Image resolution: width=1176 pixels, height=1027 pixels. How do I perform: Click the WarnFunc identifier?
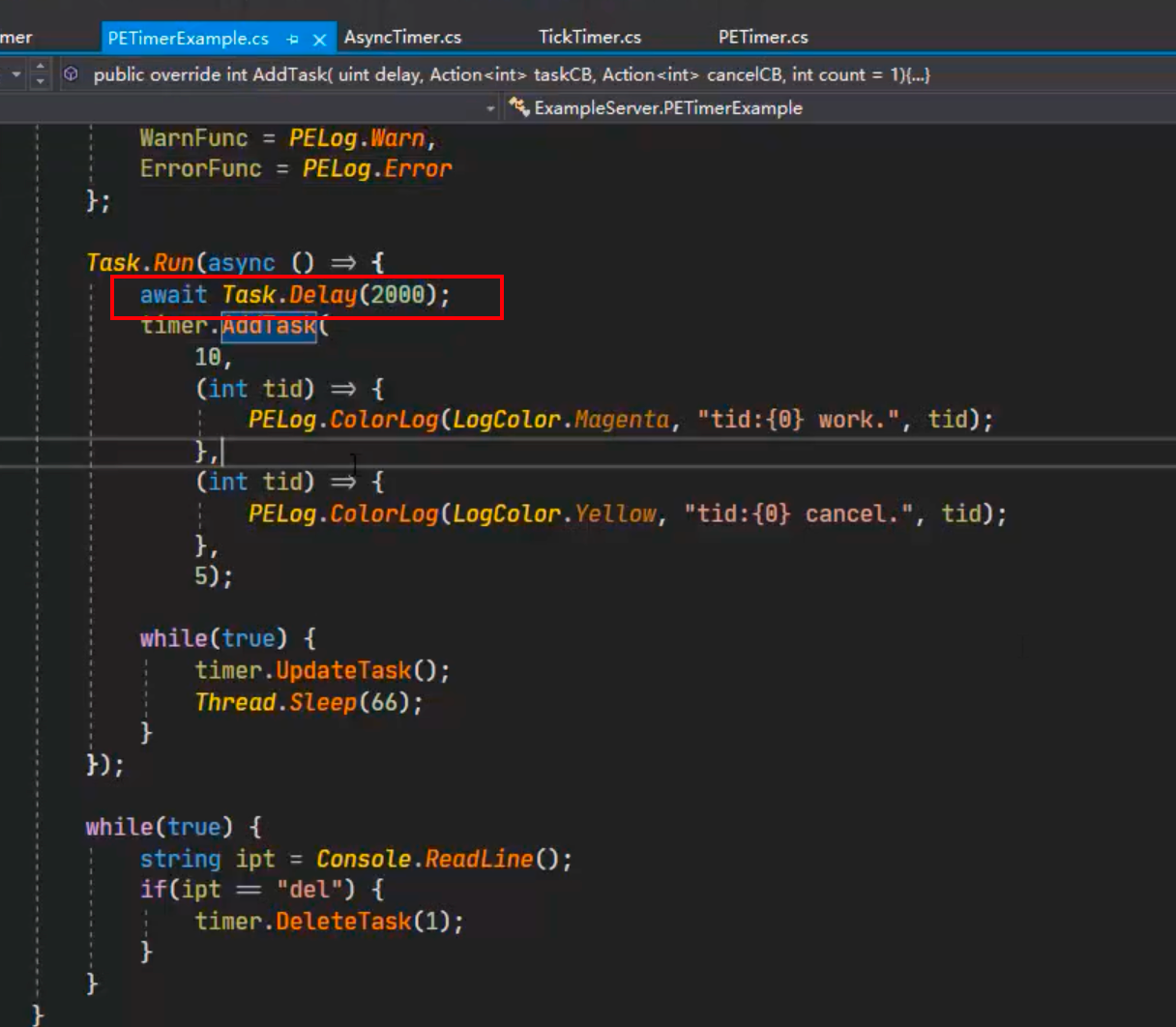pyautogui.click(x=193, y=138)
